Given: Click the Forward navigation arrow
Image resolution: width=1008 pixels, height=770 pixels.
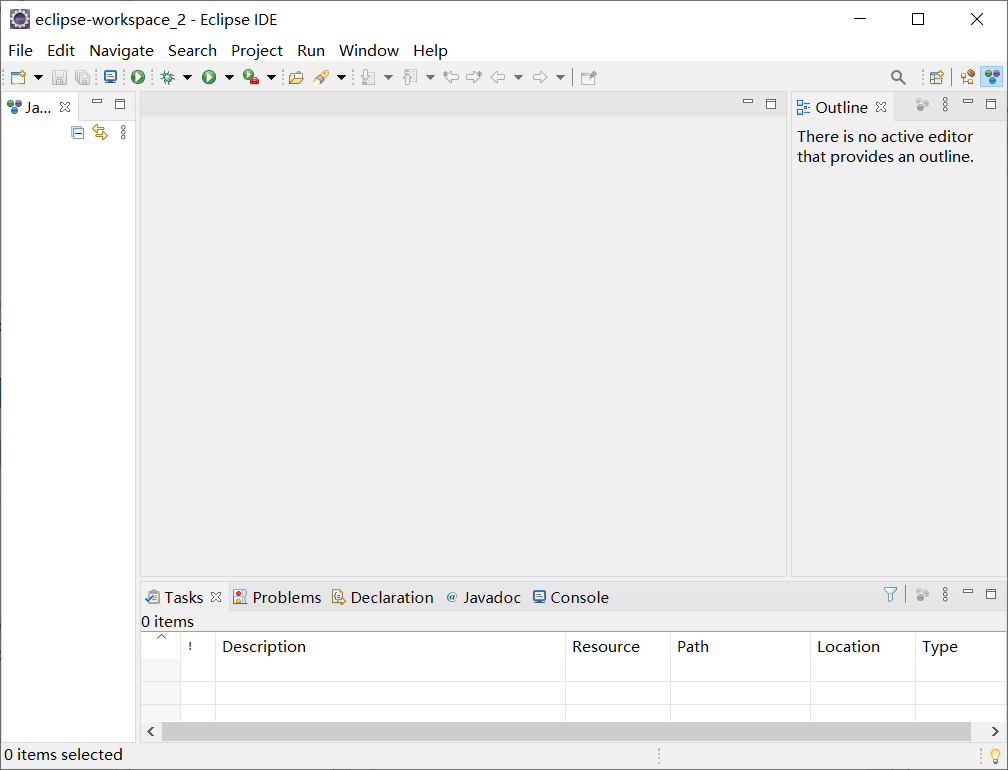Looking at the screenshot, I should (x=540, y=77).
